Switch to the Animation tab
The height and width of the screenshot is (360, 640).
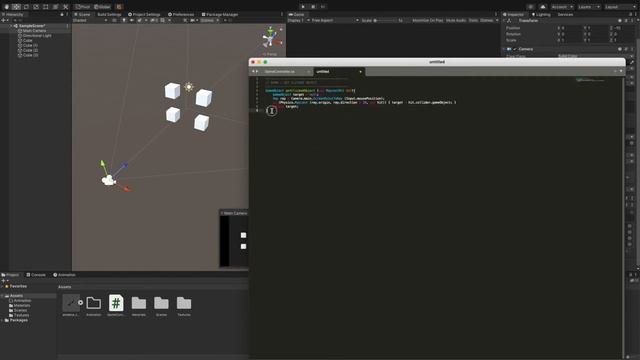pyautogui.click(x=64, y=275)
